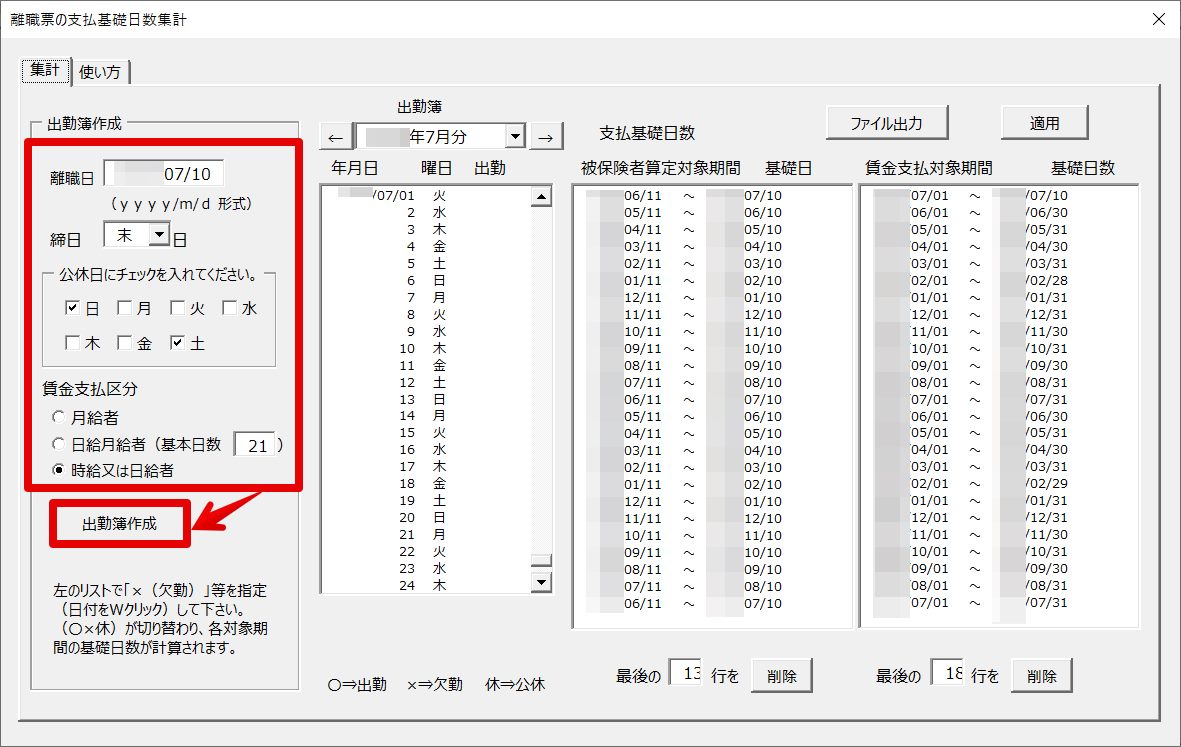Enable the 月 (Monday) holiday checkbox
The image size is (1181, 747).
point(125,308)
